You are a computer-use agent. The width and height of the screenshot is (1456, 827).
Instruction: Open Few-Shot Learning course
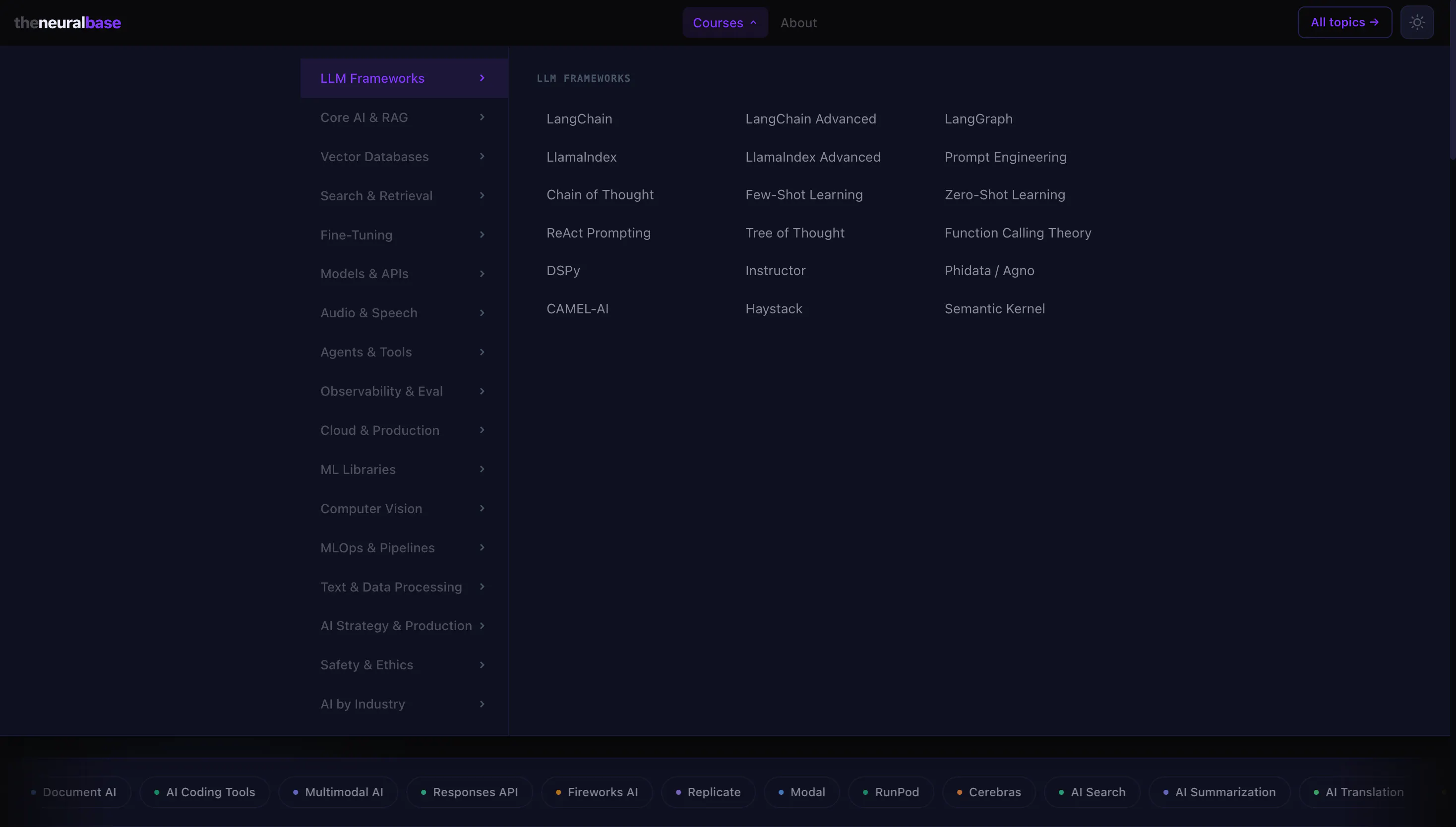(x=804, y=195)
